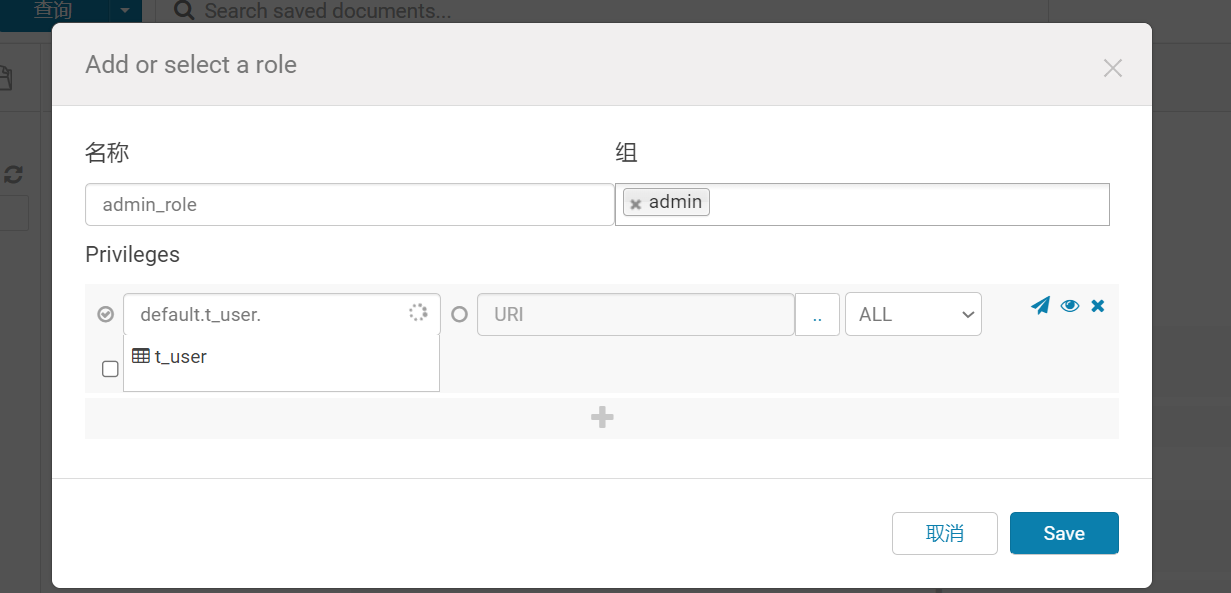Image resolution: width=1231 pixels, height=593 pixels.
Task: Open the 组 group selector field
Action: click(862, 204)
